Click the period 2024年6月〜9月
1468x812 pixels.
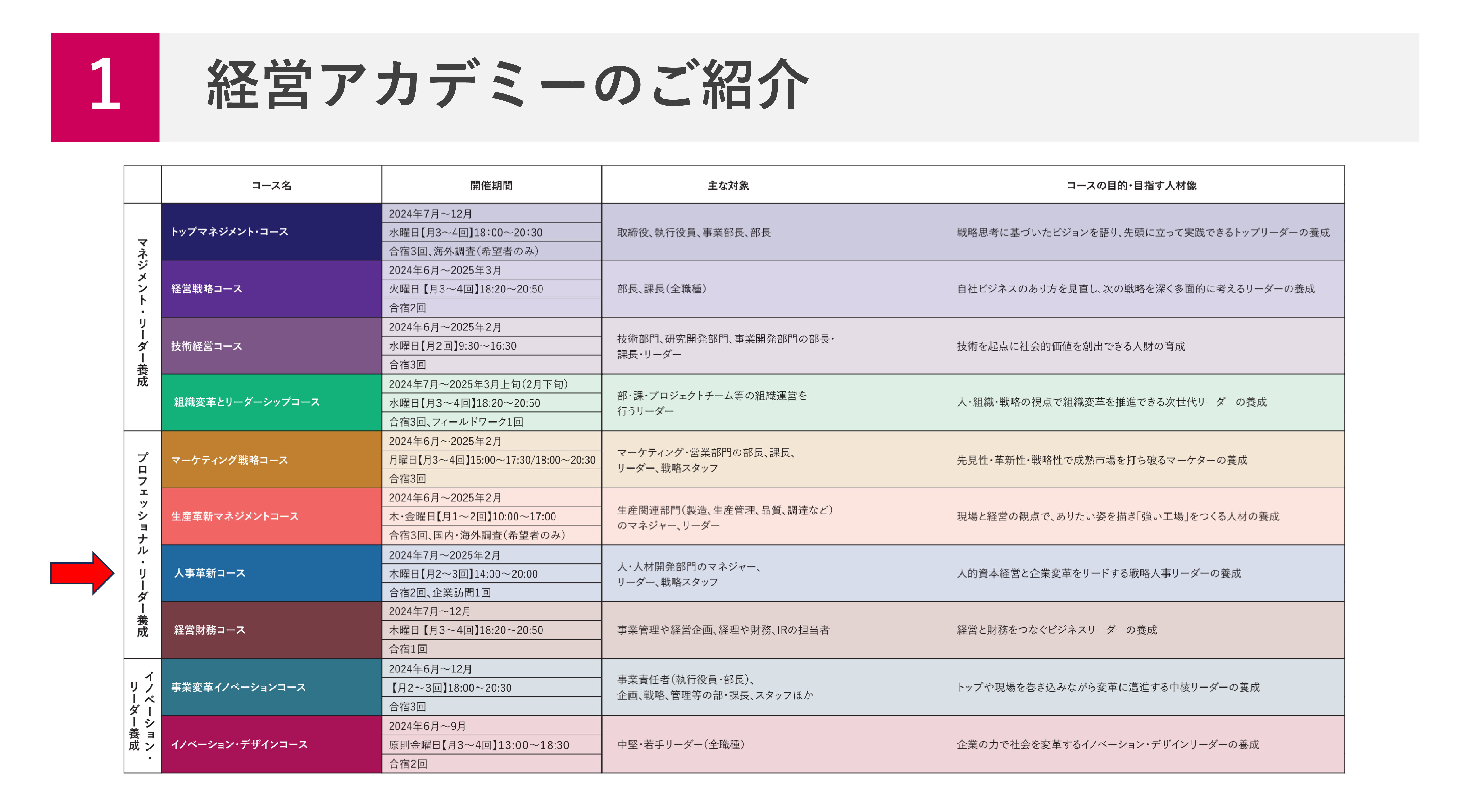click(x=427, y=726)
